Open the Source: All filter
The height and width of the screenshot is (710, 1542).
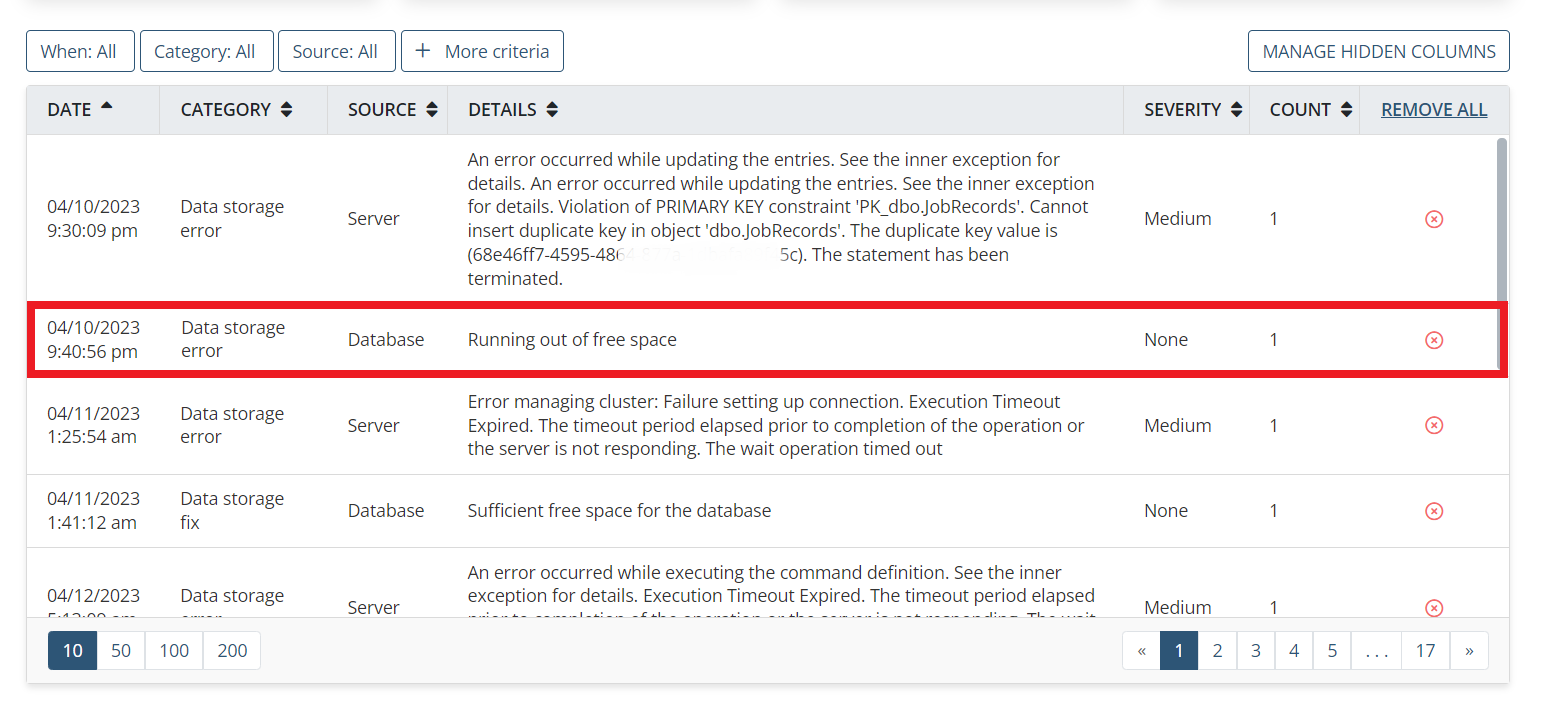(336, 52)
